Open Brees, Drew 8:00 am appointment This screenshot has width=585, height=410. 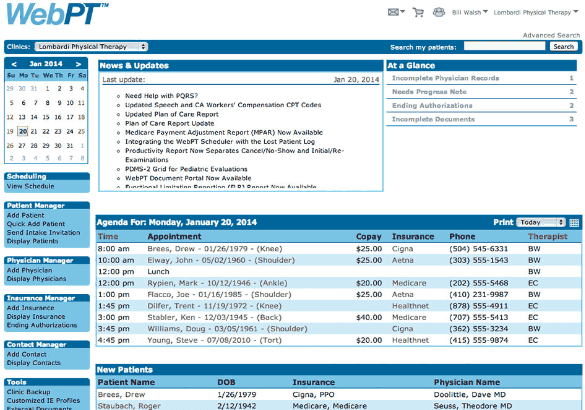[x=215, y=249]
